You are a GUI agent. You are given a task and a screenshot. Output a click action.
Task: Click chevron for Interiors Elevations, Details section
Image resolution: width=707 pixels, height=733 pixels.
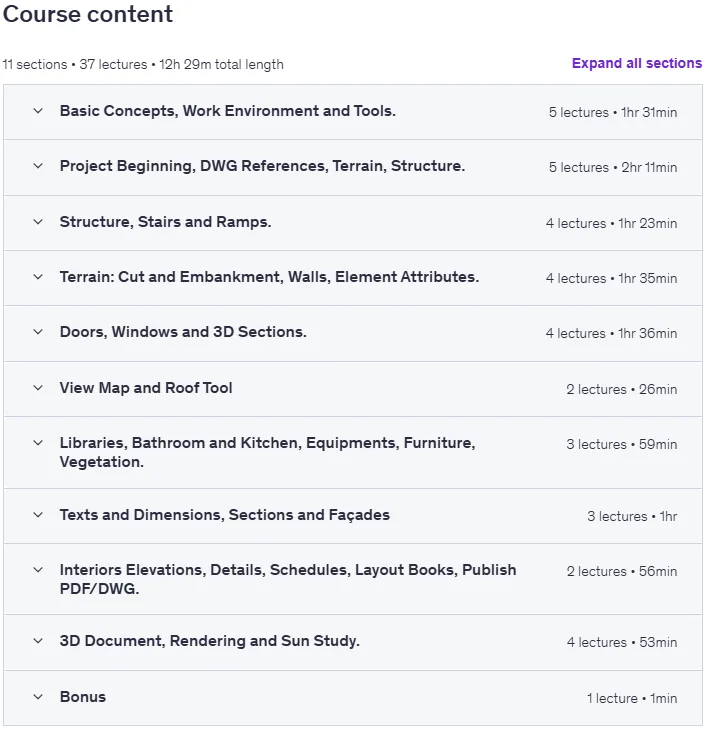coord(38,570)
